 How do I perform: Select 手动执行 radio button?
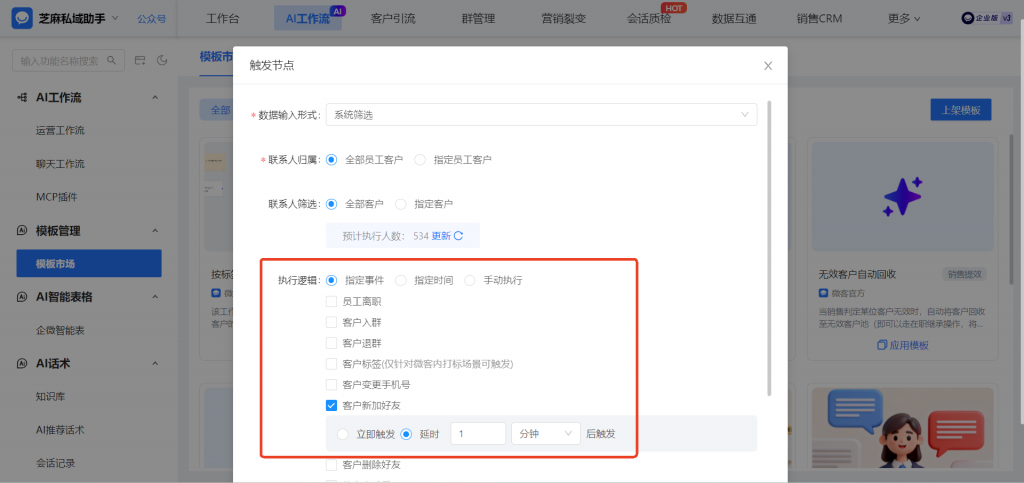coord(470,280)
